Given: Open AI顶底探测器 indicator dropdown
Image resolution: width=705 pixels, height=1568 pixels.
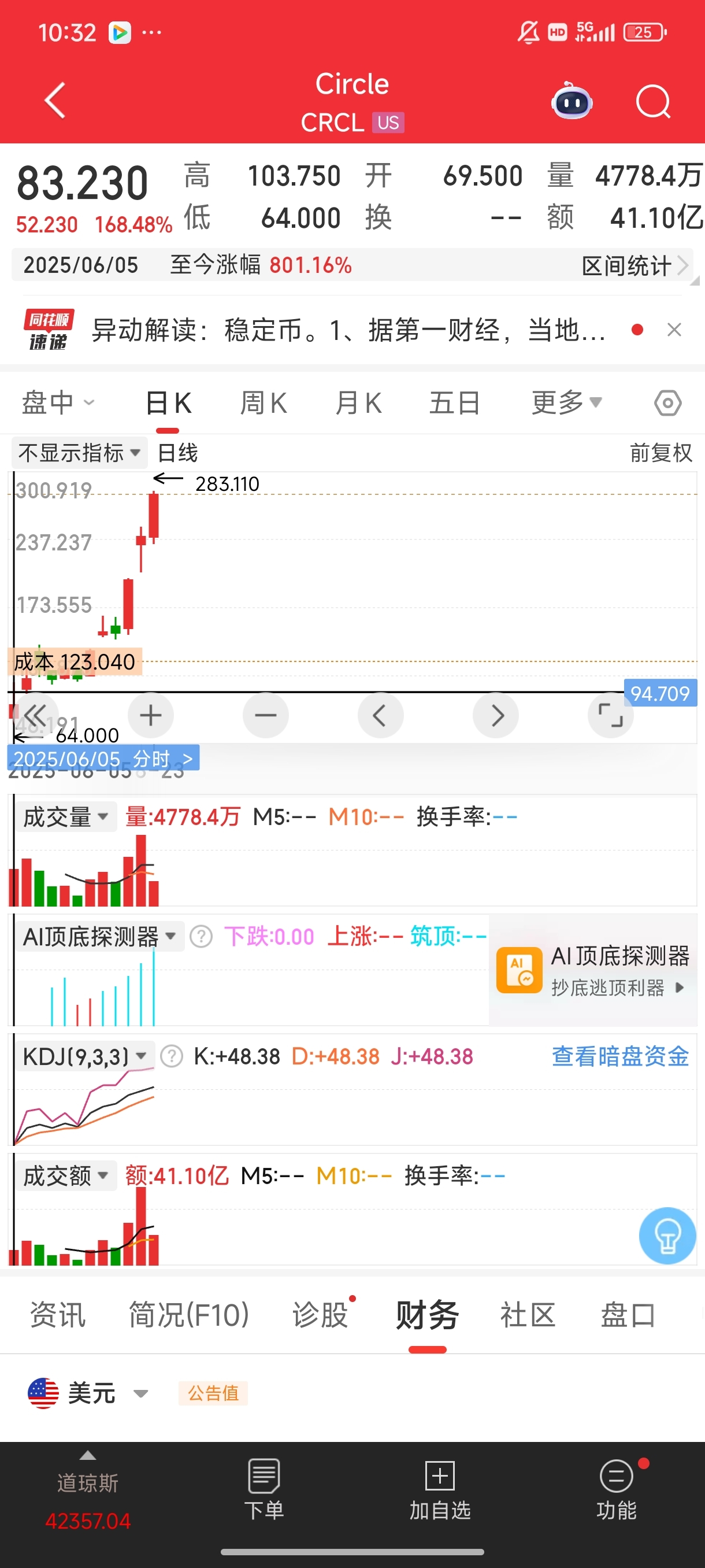Looking at the screenshot, I should pyautogui.click(x=99, y=936).
